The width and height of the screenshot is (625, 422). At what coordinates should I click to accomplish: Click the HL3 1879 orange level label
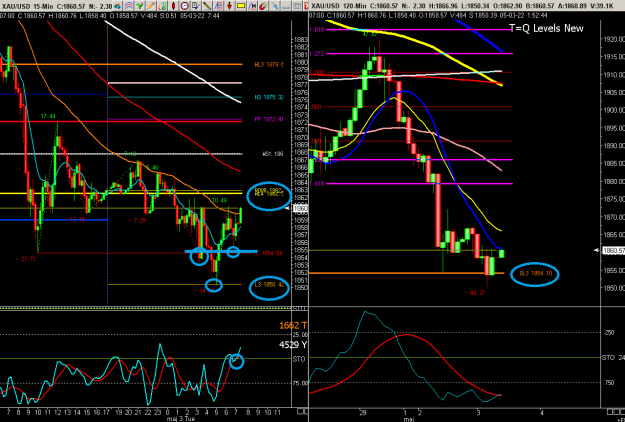click(269, 65)
